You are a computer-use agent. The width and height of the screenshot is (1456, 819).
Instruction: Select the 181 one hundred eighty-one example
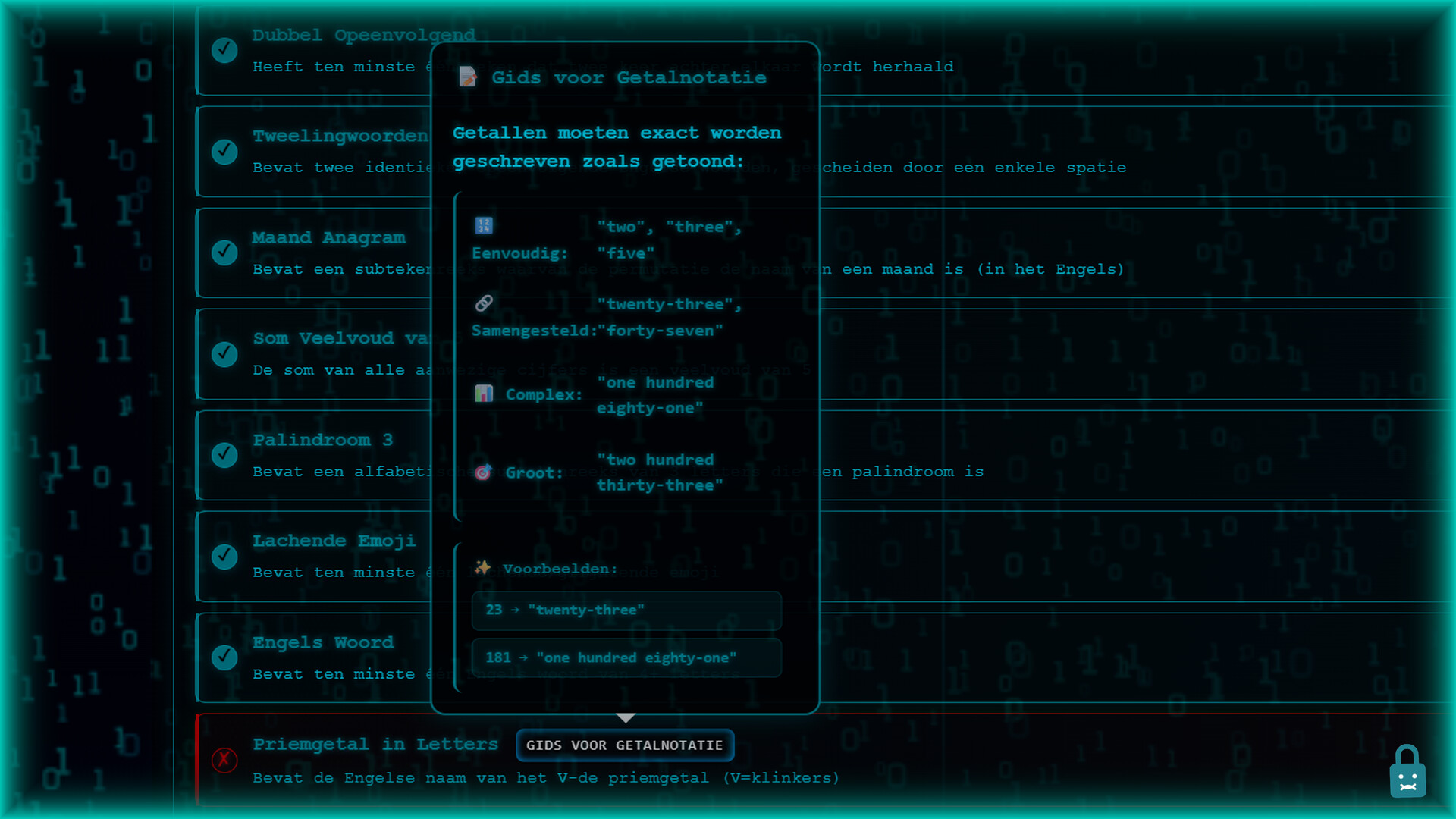click(x=626, y=657)
